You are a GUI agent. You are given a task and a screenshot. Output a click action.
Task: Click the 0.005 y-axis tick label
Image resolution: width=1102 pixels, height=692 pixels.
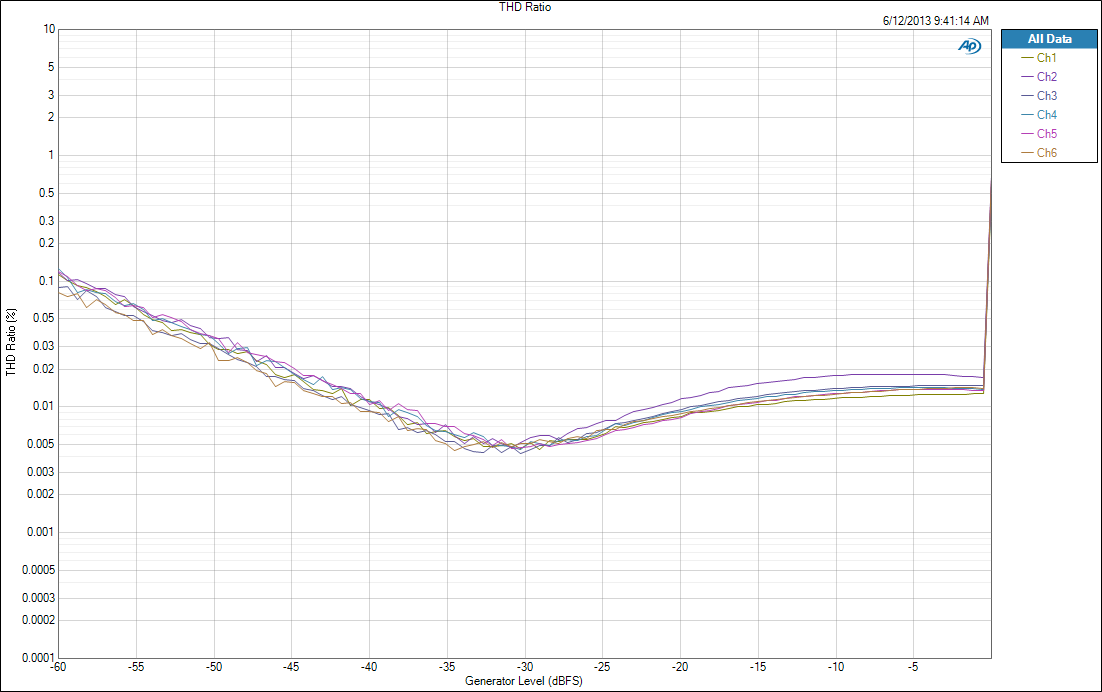coord(41,444)
